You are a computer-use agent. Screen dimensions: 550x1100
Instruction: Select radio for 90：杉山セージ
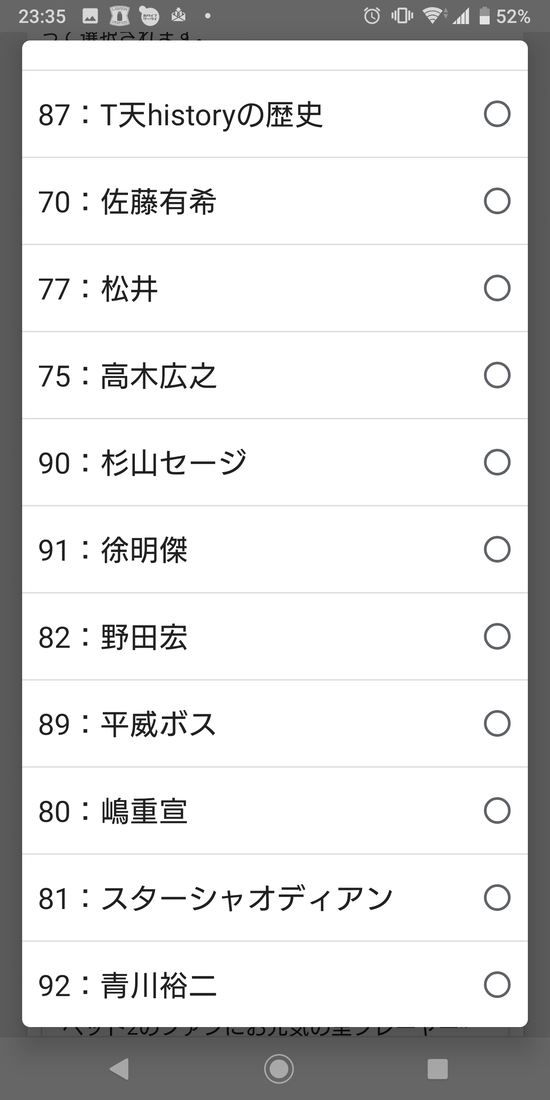[x=497, y=462]
